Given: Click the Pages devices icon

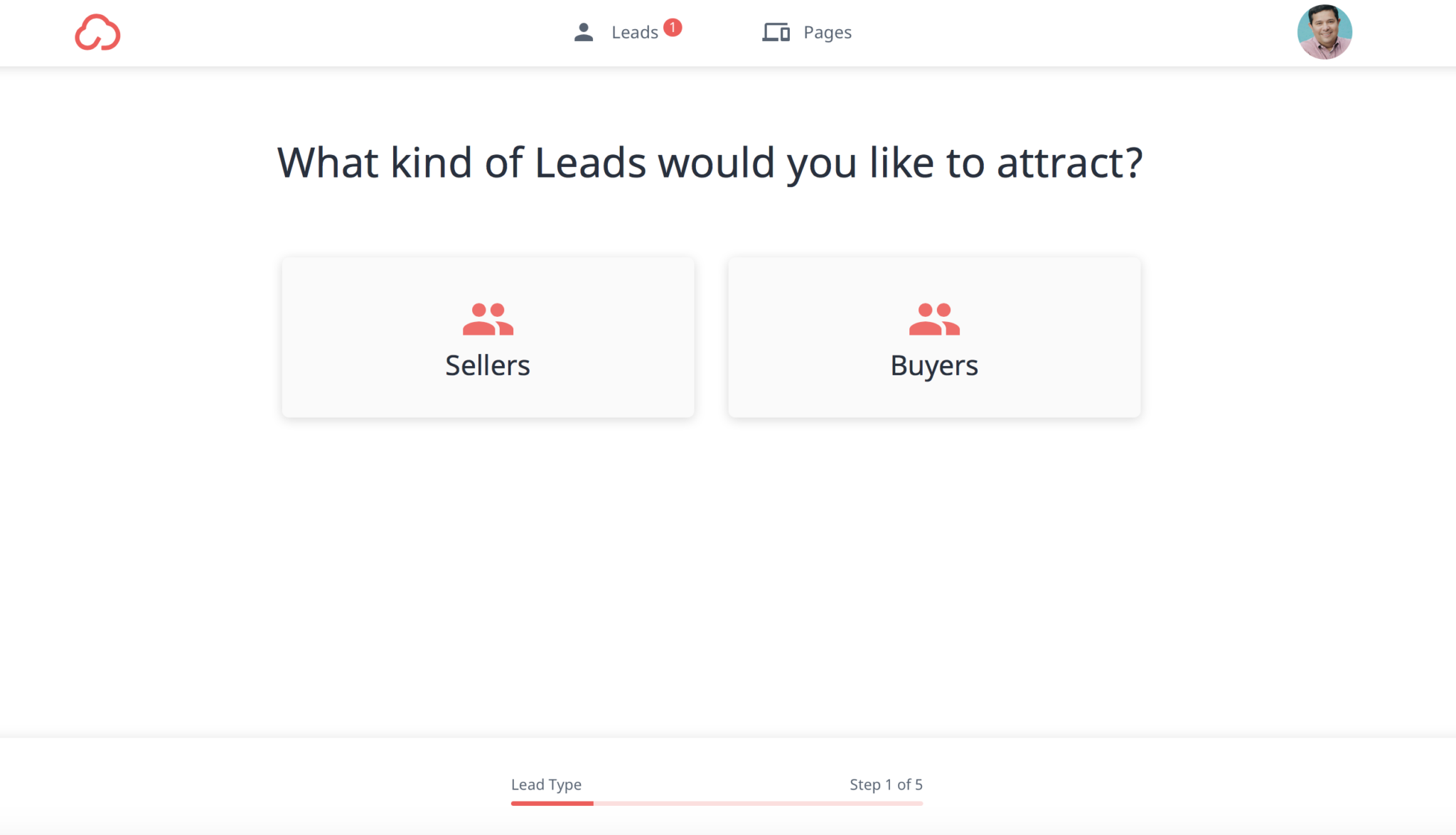Looking at the screenshot, I should point(776,32).
